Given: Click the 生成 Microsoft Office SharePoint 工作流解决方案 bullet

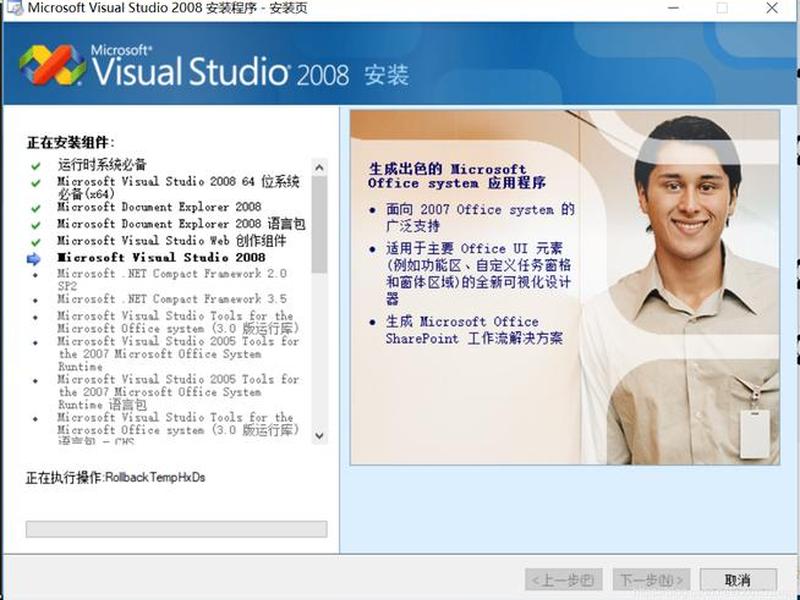Looking at the screenshot, I should click(474, 330).
